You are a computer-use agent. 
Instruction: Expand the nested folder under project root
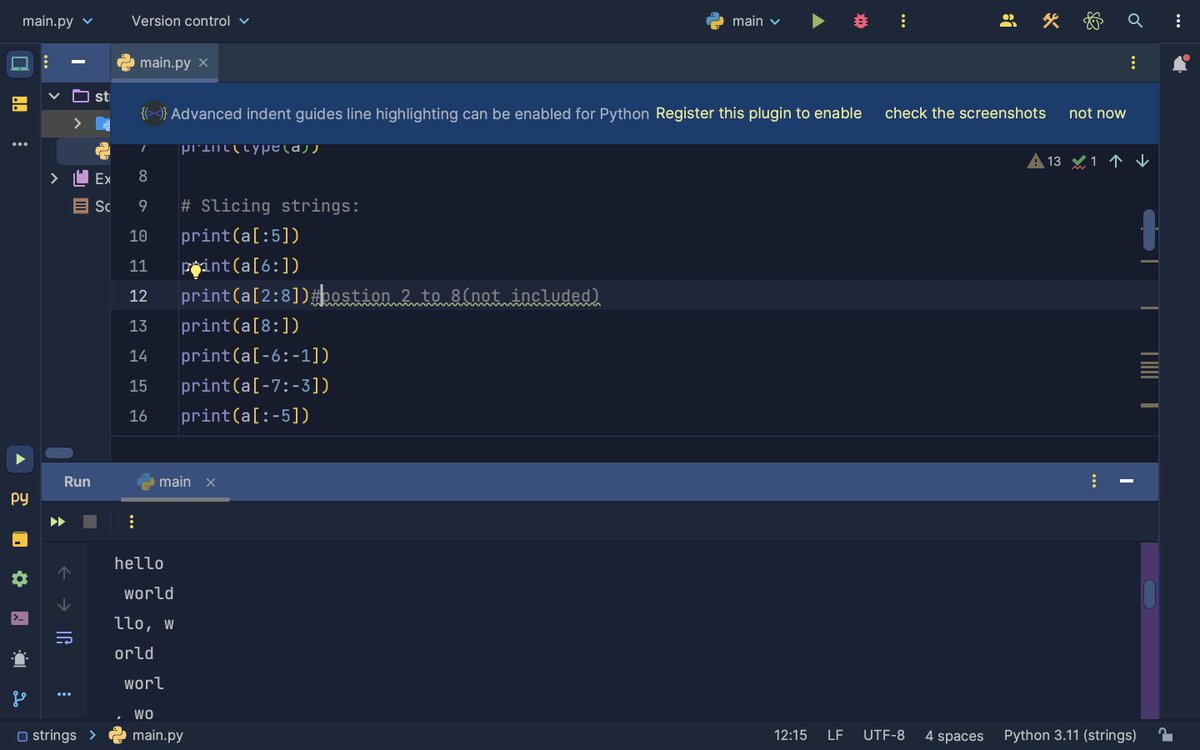click(x=77, y=123)
